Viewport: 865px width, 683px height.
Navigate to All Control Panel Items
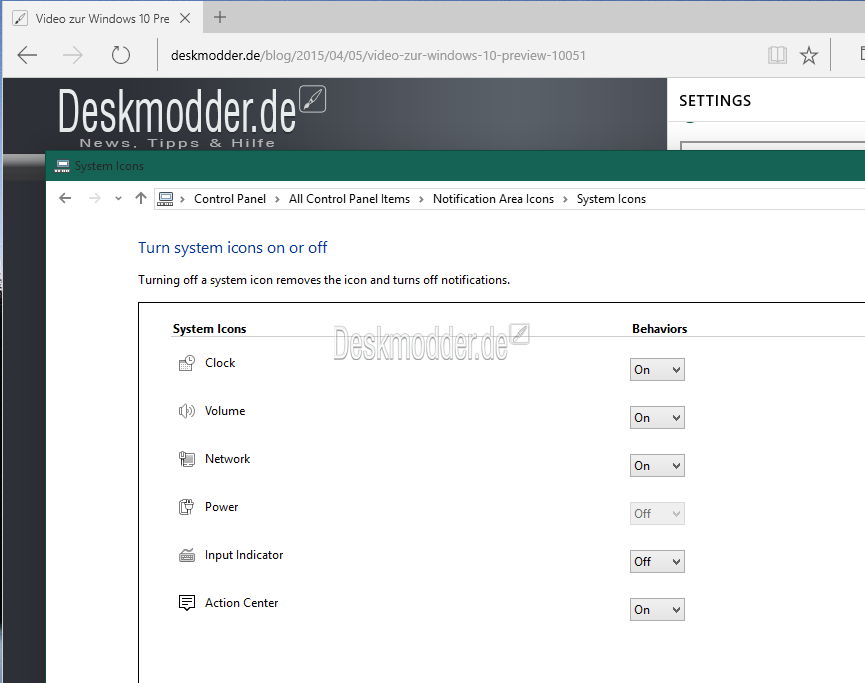pyautogui.click(x=349, y=199)
